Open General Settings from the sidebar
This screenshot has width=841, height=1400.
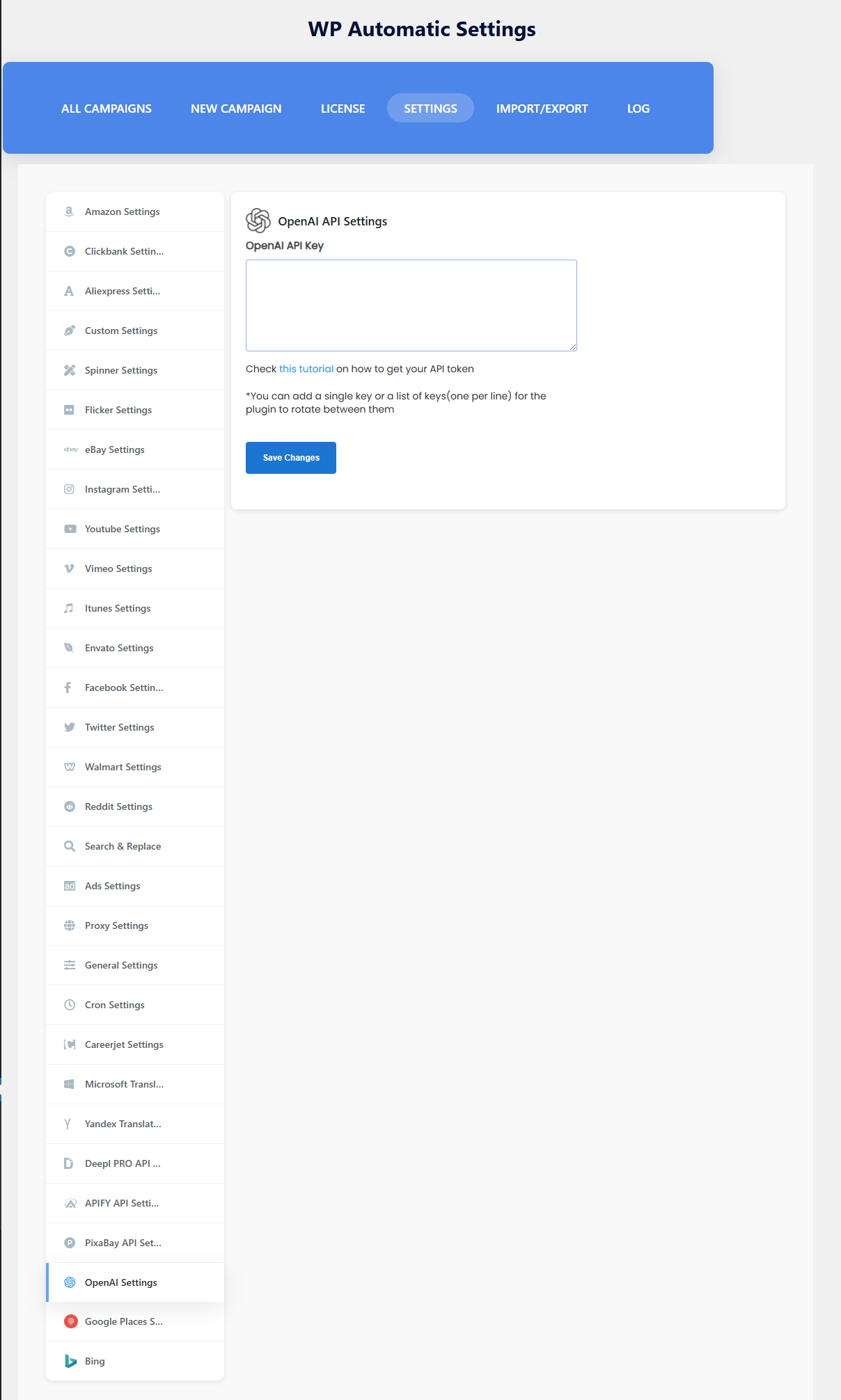[121, 965]
